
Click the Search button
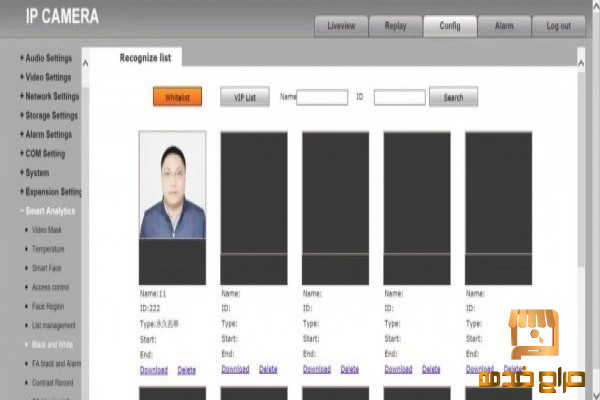[453, 97]
